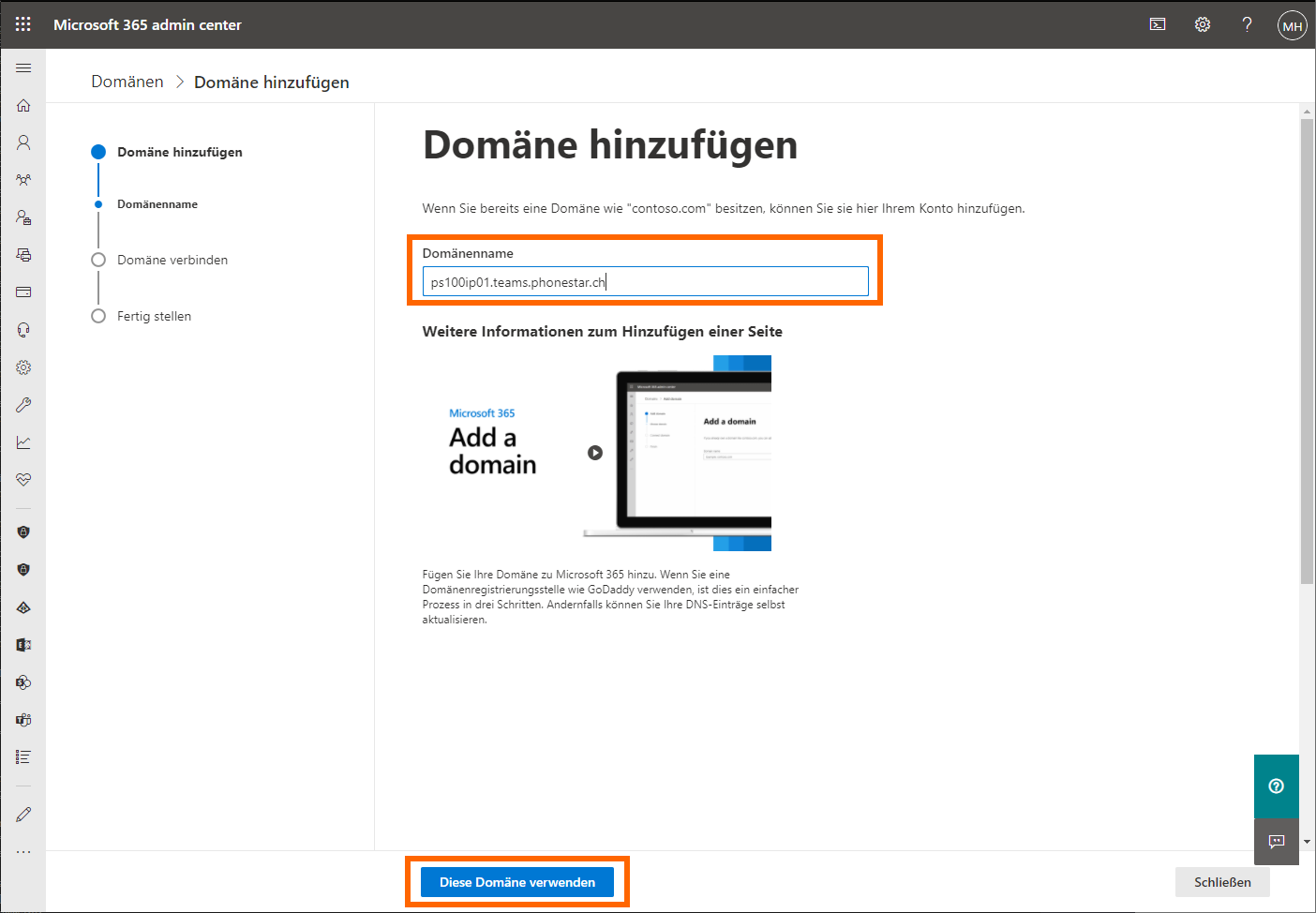Open Teams & groups people icon
The height and width of the screenshot is (913, 1316).
click(x=23, y=180)
